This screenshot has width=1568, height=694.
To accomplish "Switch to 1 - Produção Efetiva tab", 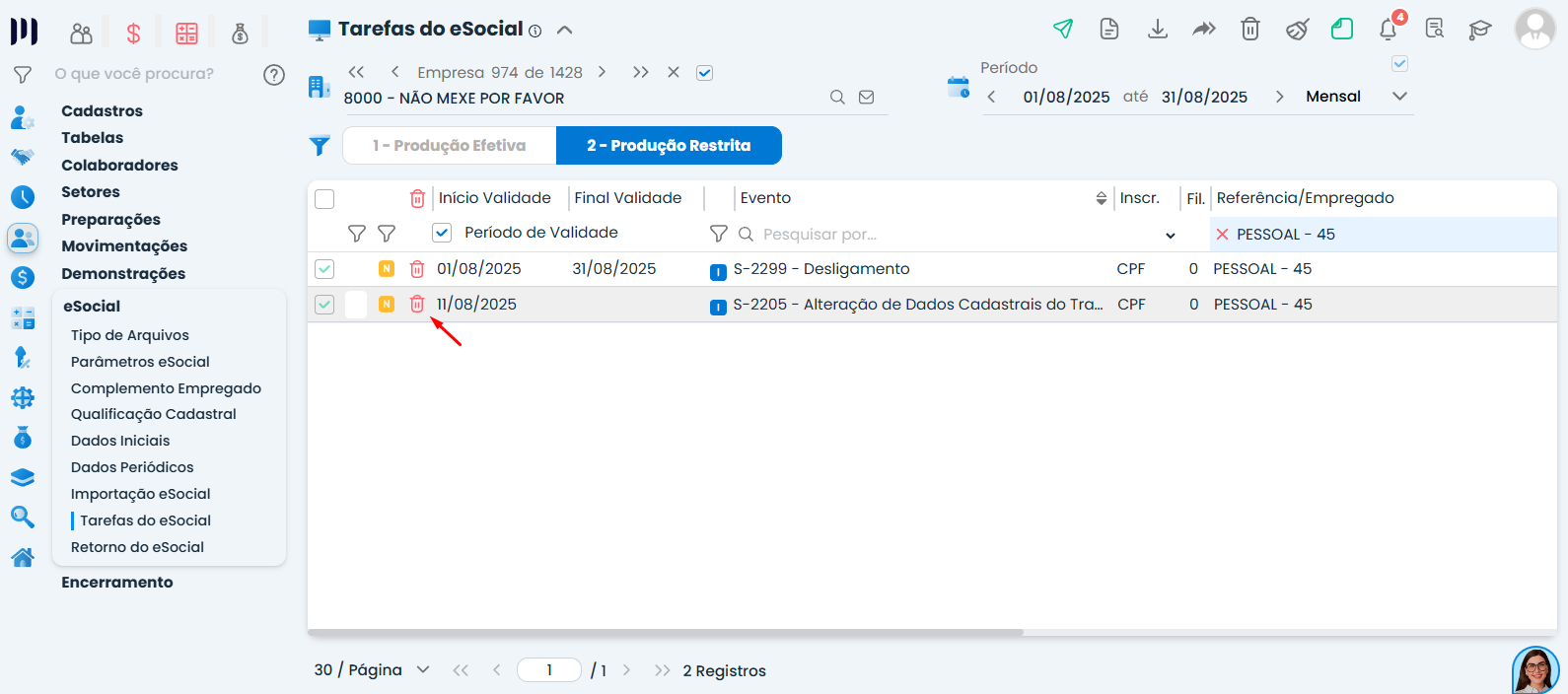I will [450, 146].
